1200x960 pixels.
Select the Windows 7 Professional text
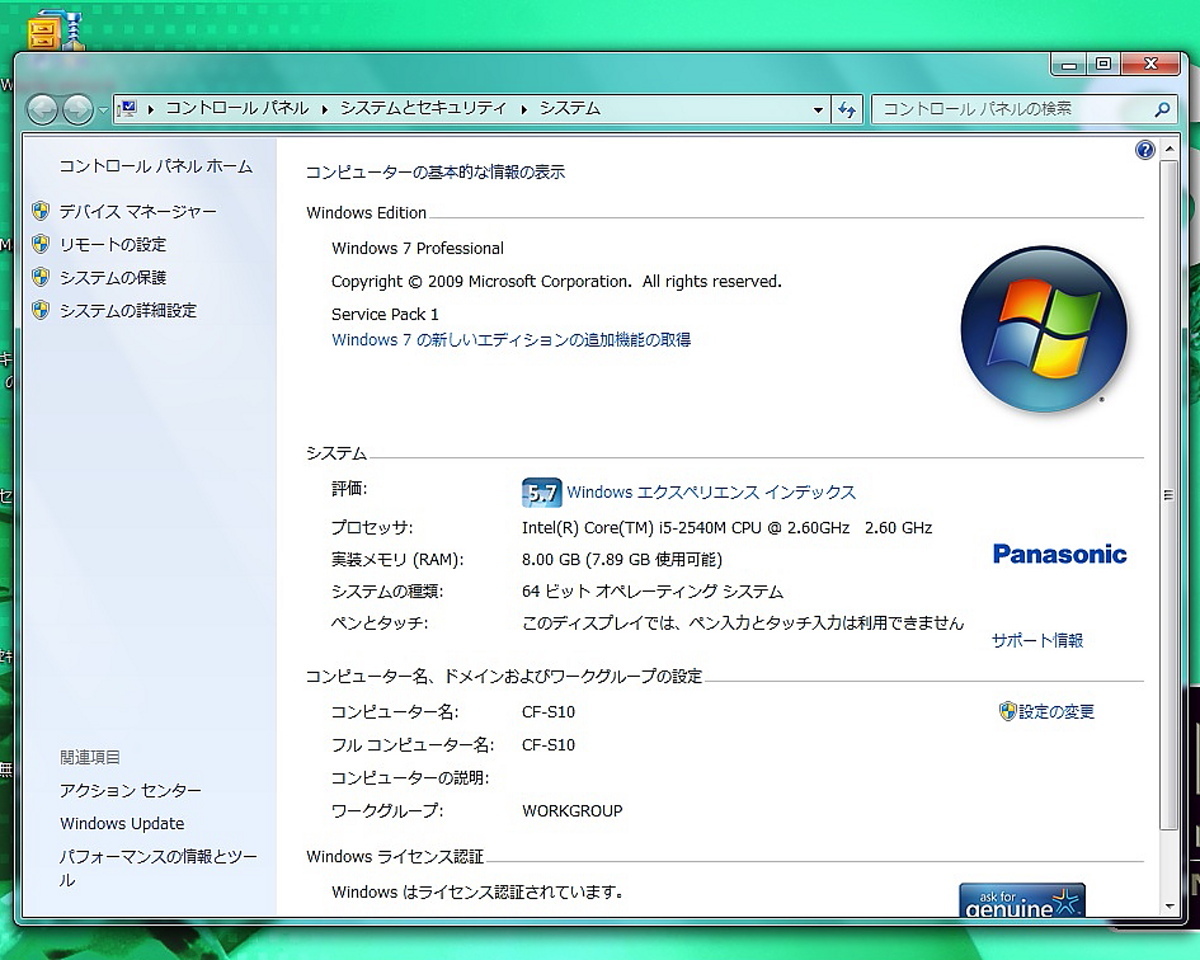(418, 248)
